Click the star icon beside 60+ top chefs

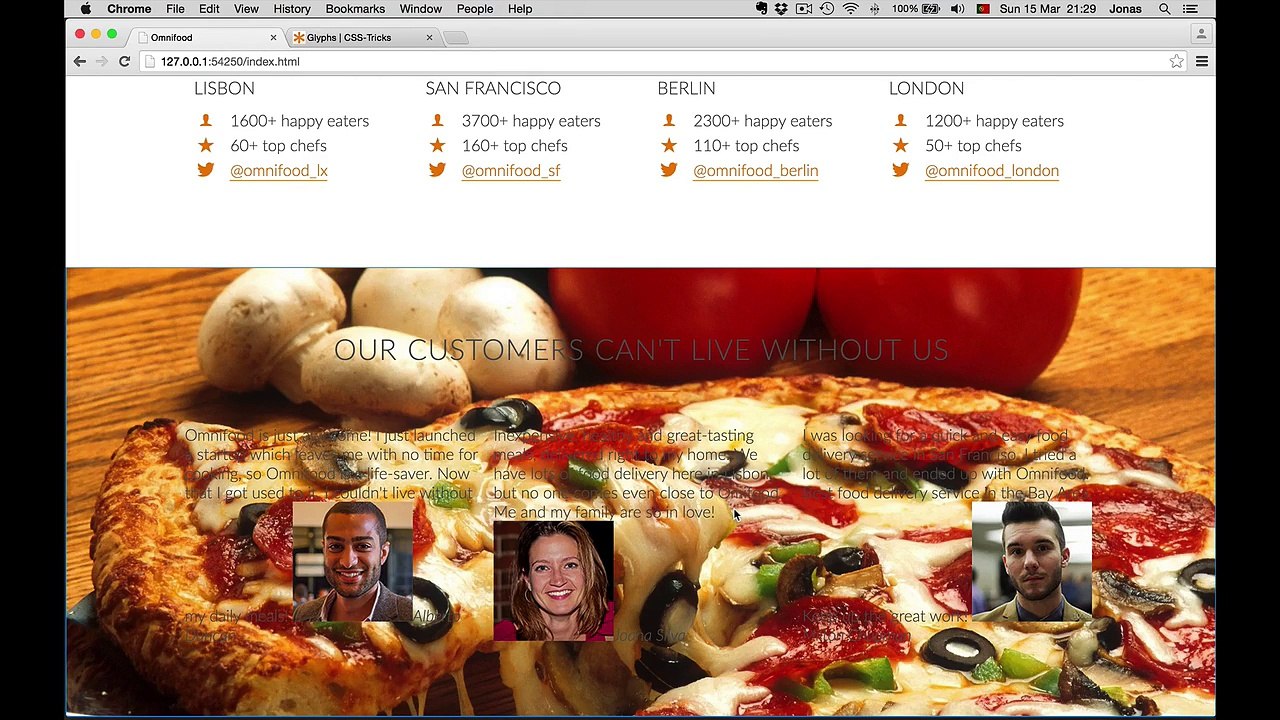click(206, 145)
